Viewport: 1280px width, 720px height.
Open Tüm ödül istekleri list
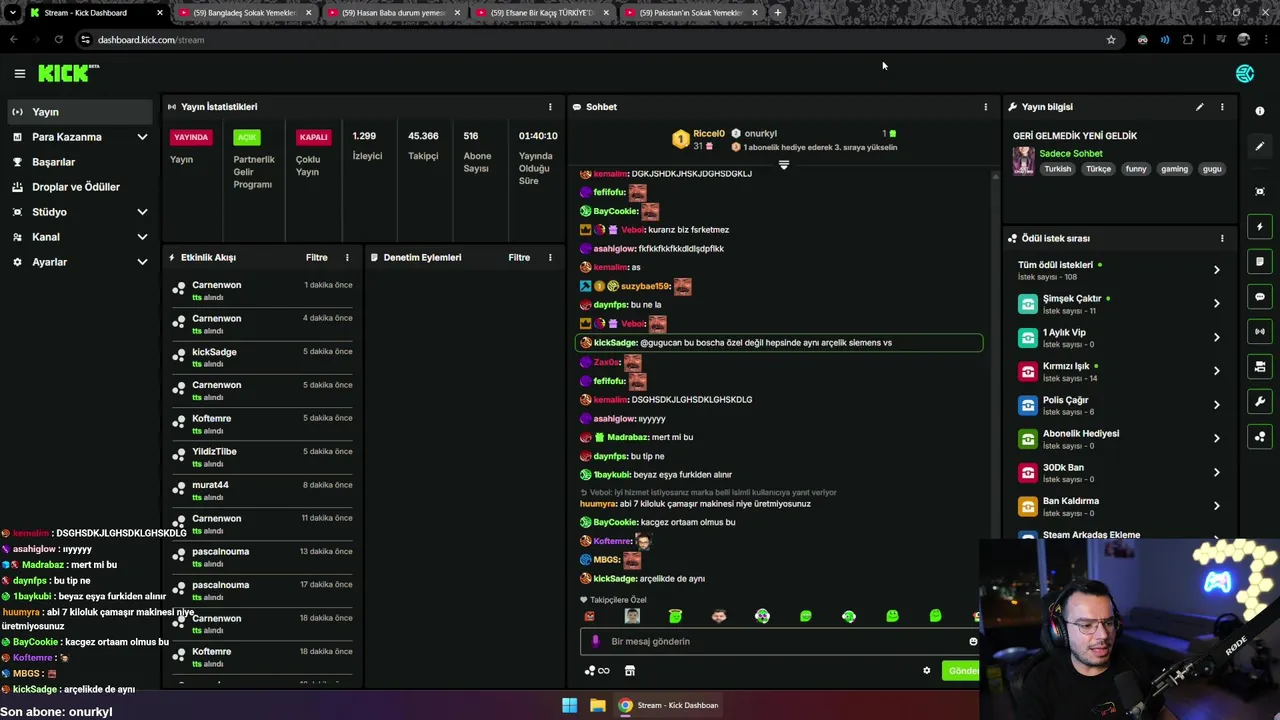(x=1118, y=270)
